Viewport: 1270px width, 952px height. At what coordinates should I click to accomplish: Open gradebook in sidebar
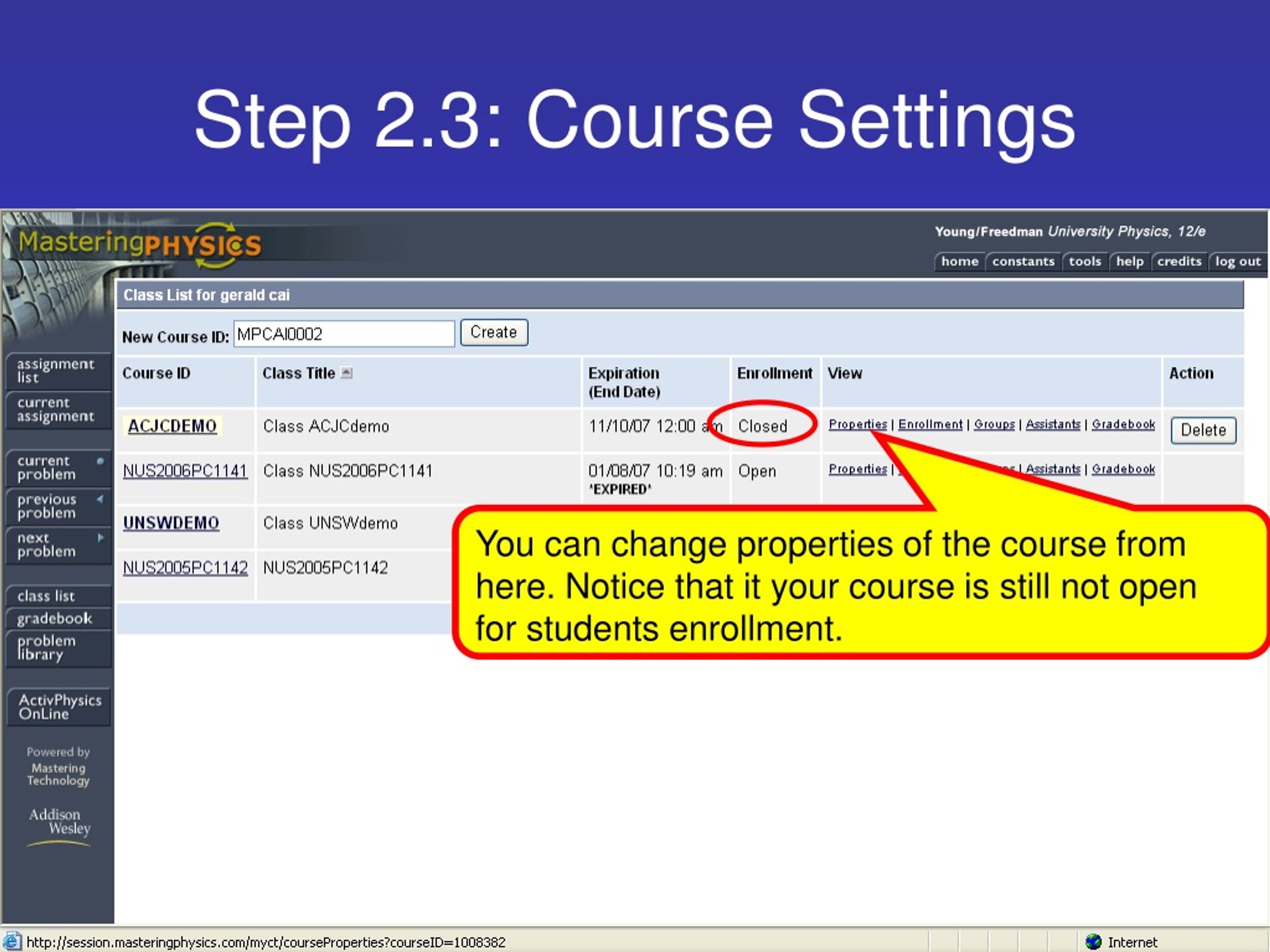58,619
